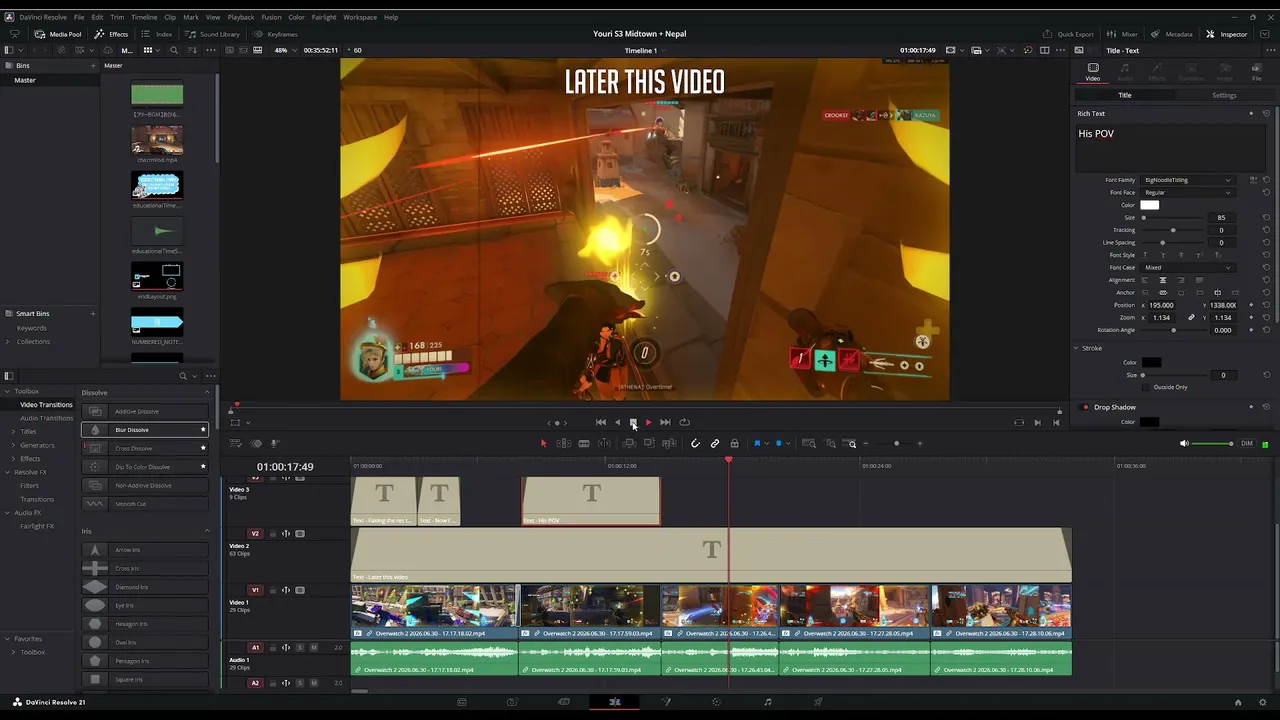Select the endlayout.png media thumbnail
The width and height of the screenshot is (1280, 720).
(x=157, y=275)
